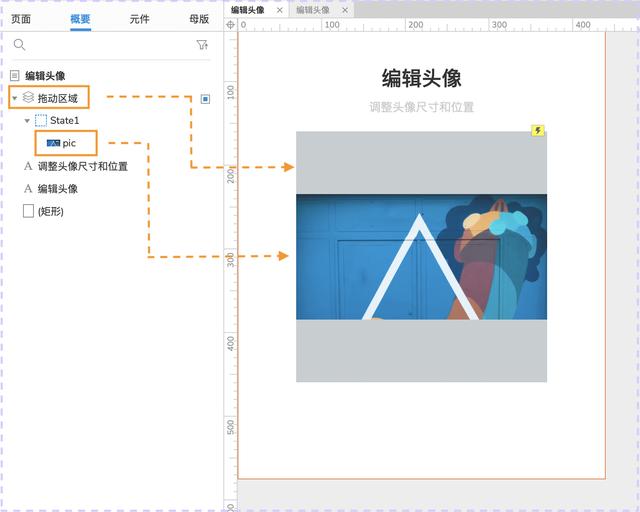The height and width of the screenshot is (512, 640).
Task: Click the text icon next to the 编辑头像 text widget
Action: pos(28,189)
